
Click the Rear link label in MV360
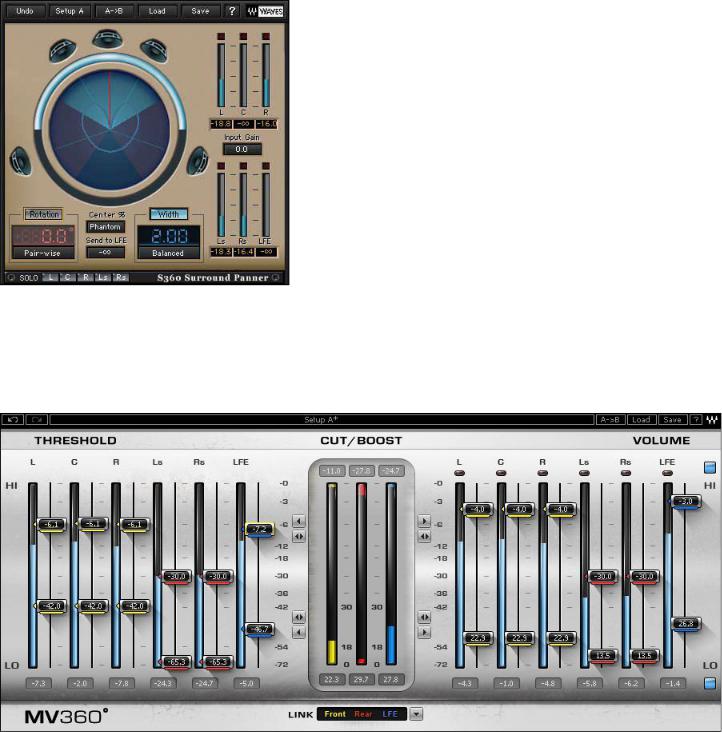(363, 714)
